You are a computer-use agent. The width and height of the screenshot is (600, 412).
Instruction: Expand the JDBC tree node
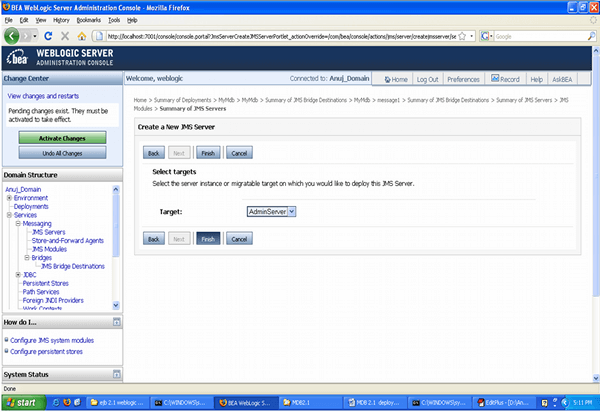click(x=17, y=274)
